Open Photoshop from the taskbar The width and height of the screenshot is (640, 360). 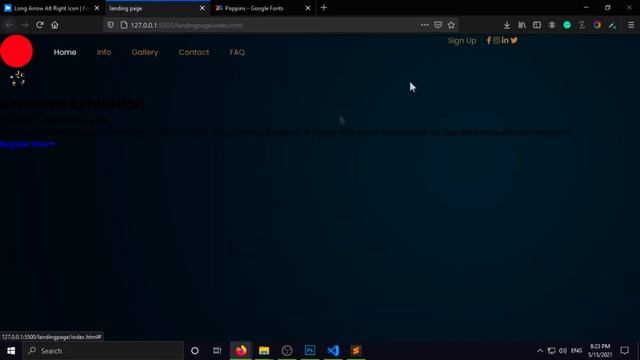(310, 351)
